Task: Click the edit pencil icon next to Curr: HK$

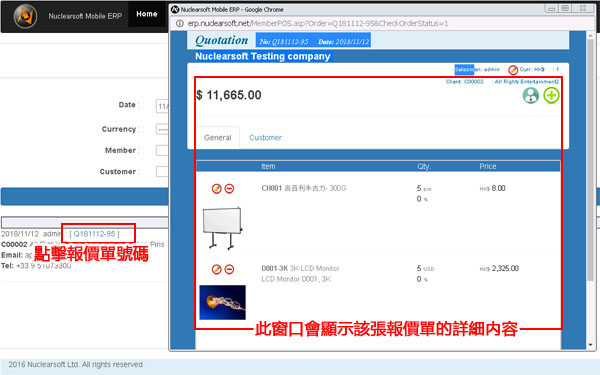Action: 513,70
